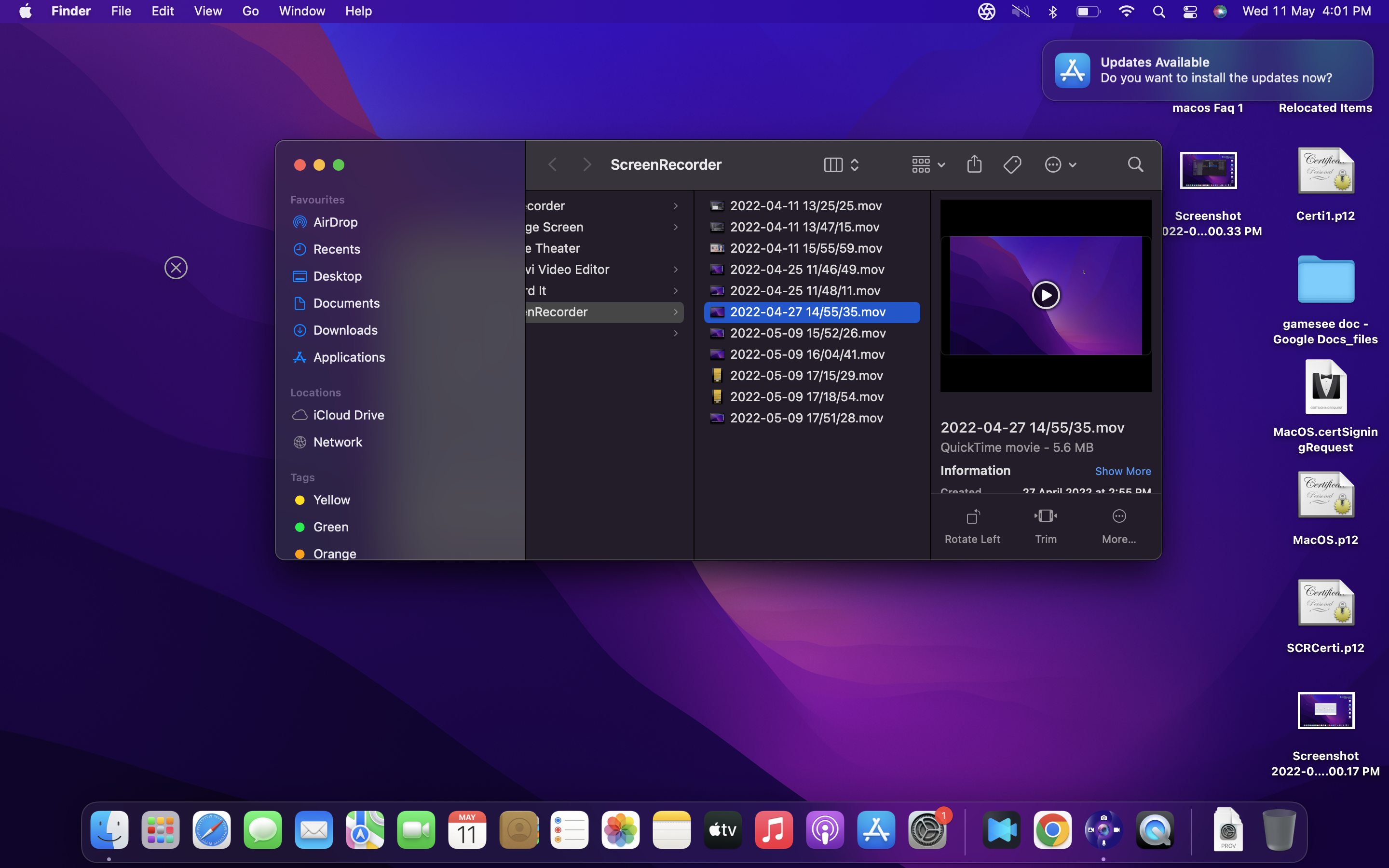Click the Share icon in Finder toolbar

974,164
